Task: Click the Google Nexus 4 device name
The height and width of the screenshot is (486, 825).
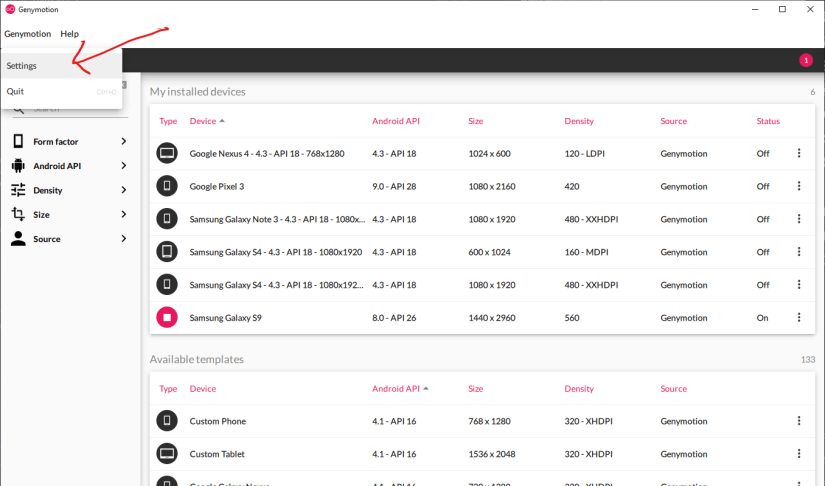Action: click(x=267, y=154)
